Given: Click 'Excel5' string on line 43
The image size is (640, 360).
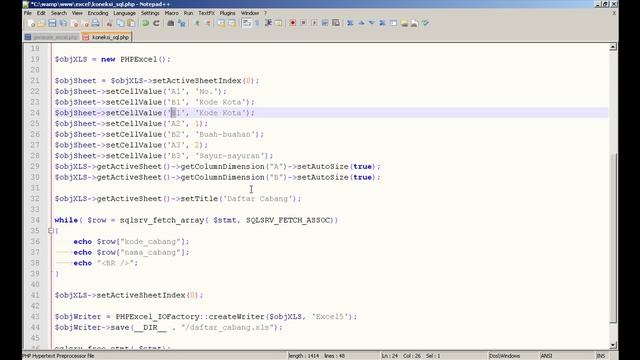Looking at the screenshot, I should coord(330,317).
